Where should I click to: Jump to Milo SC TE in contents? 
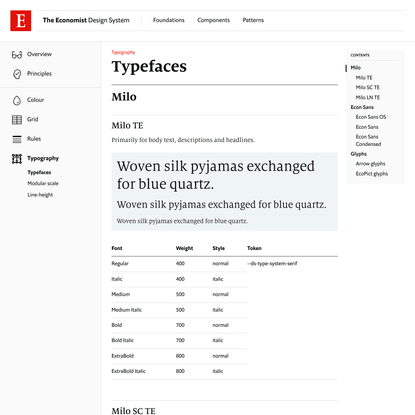pyautogui.click(x=368, y=87)
